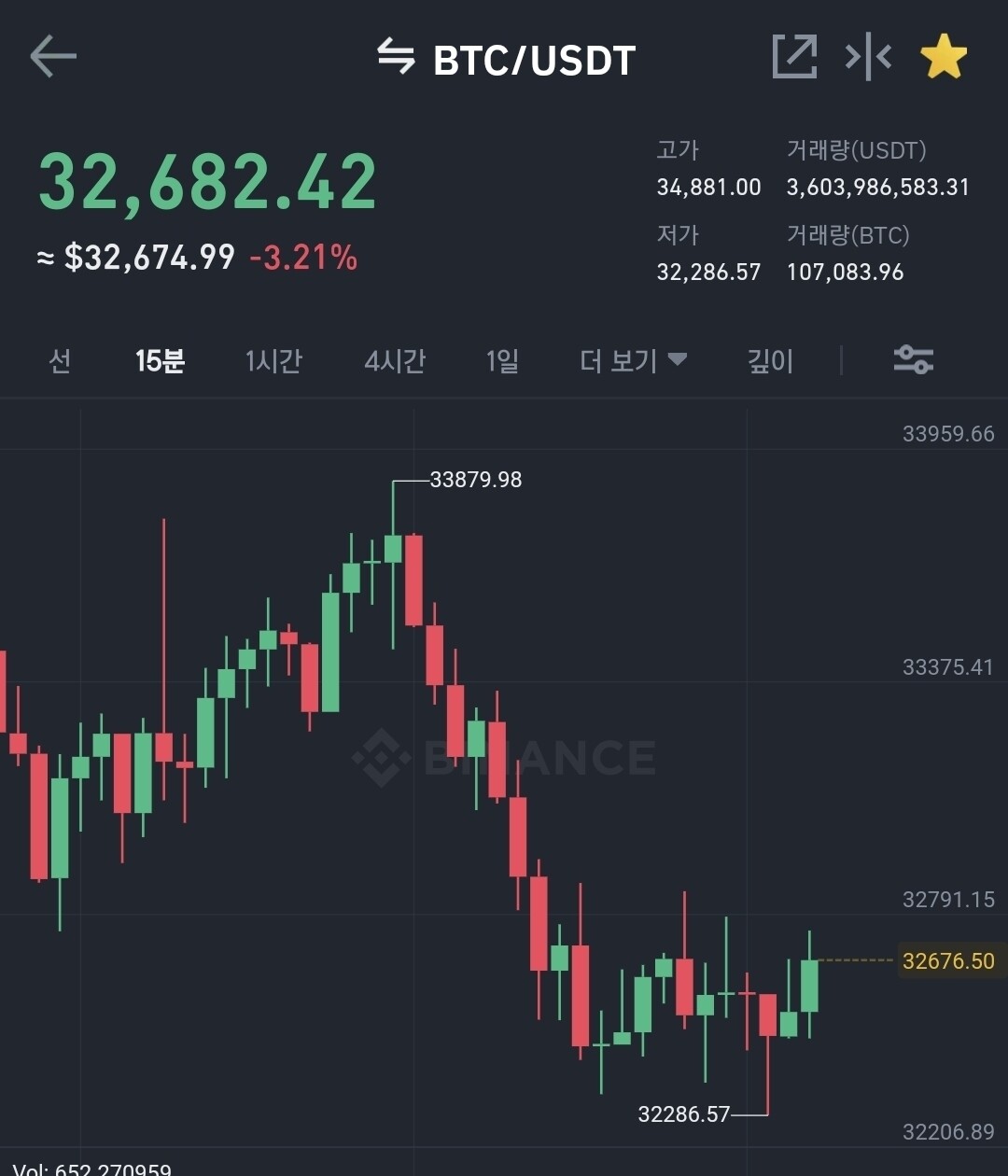Tap the -3.21% price change text

pos(303,257)
